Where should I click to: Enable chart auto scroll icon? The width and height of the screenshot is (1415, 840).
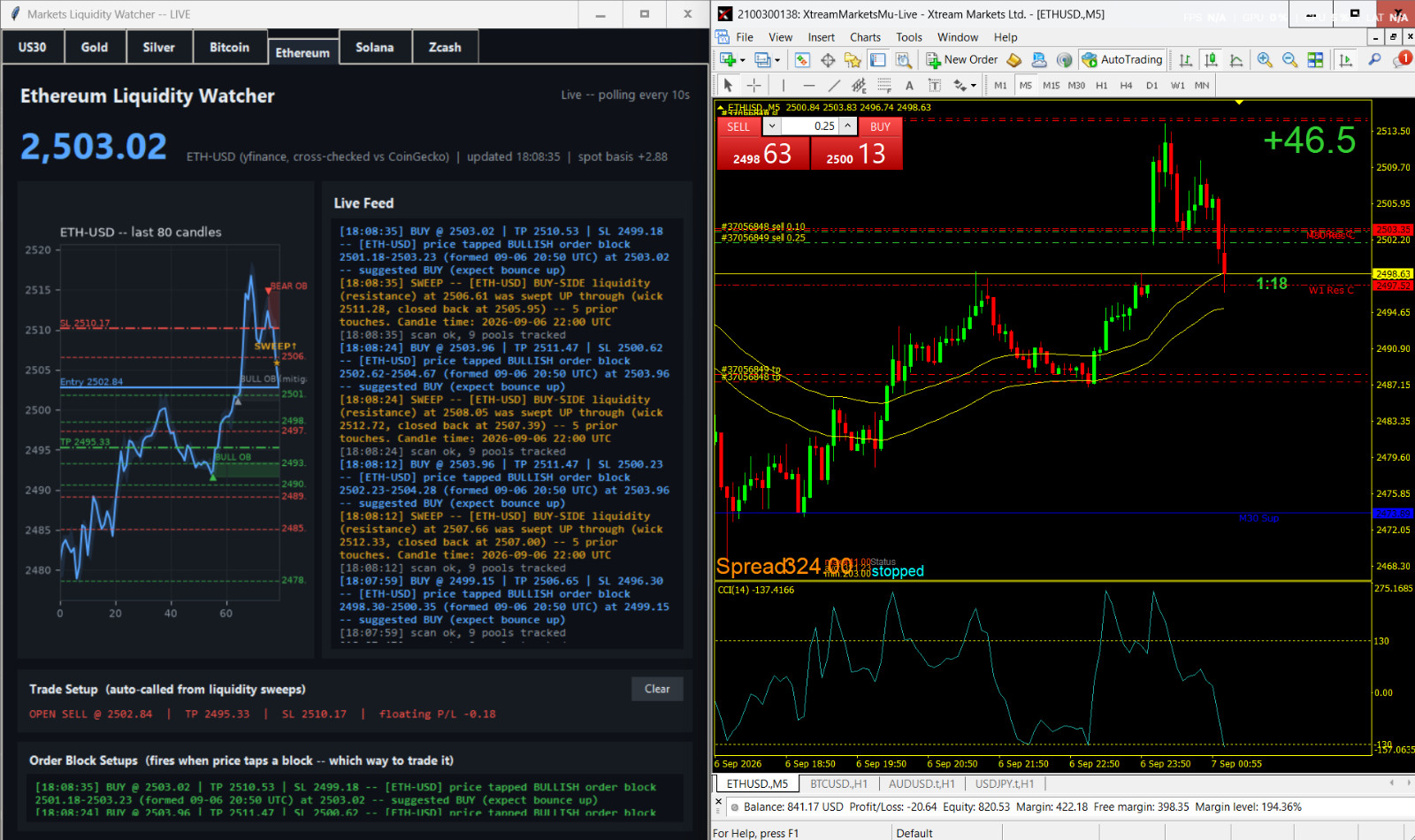click(1345, 60)
